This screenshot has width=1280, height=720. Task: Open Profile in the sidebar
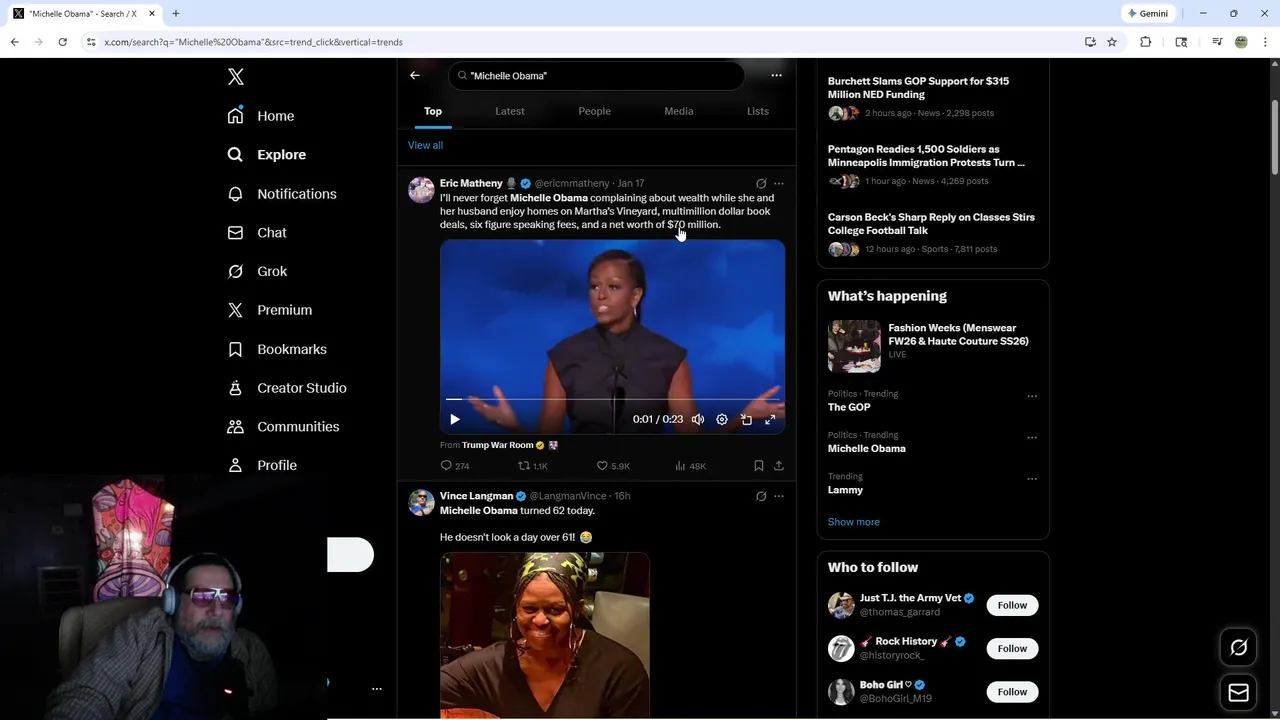click(262, 465)
